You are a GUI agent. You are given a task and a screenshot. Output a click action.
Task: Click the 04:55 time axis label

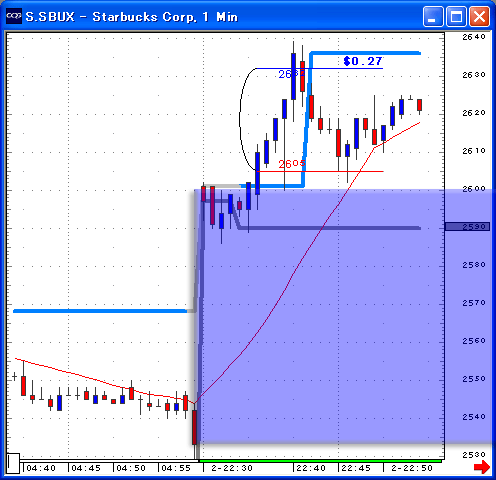coord(176,468)
